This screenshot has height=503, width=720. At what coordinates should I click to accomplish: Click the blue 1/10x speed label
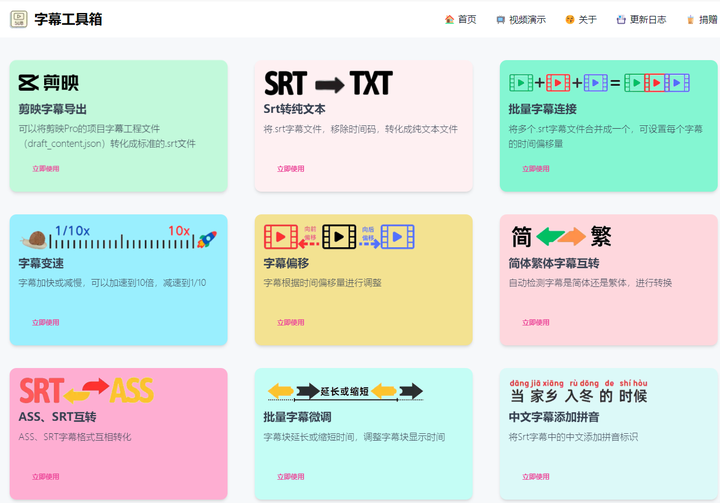pos(72,231)
